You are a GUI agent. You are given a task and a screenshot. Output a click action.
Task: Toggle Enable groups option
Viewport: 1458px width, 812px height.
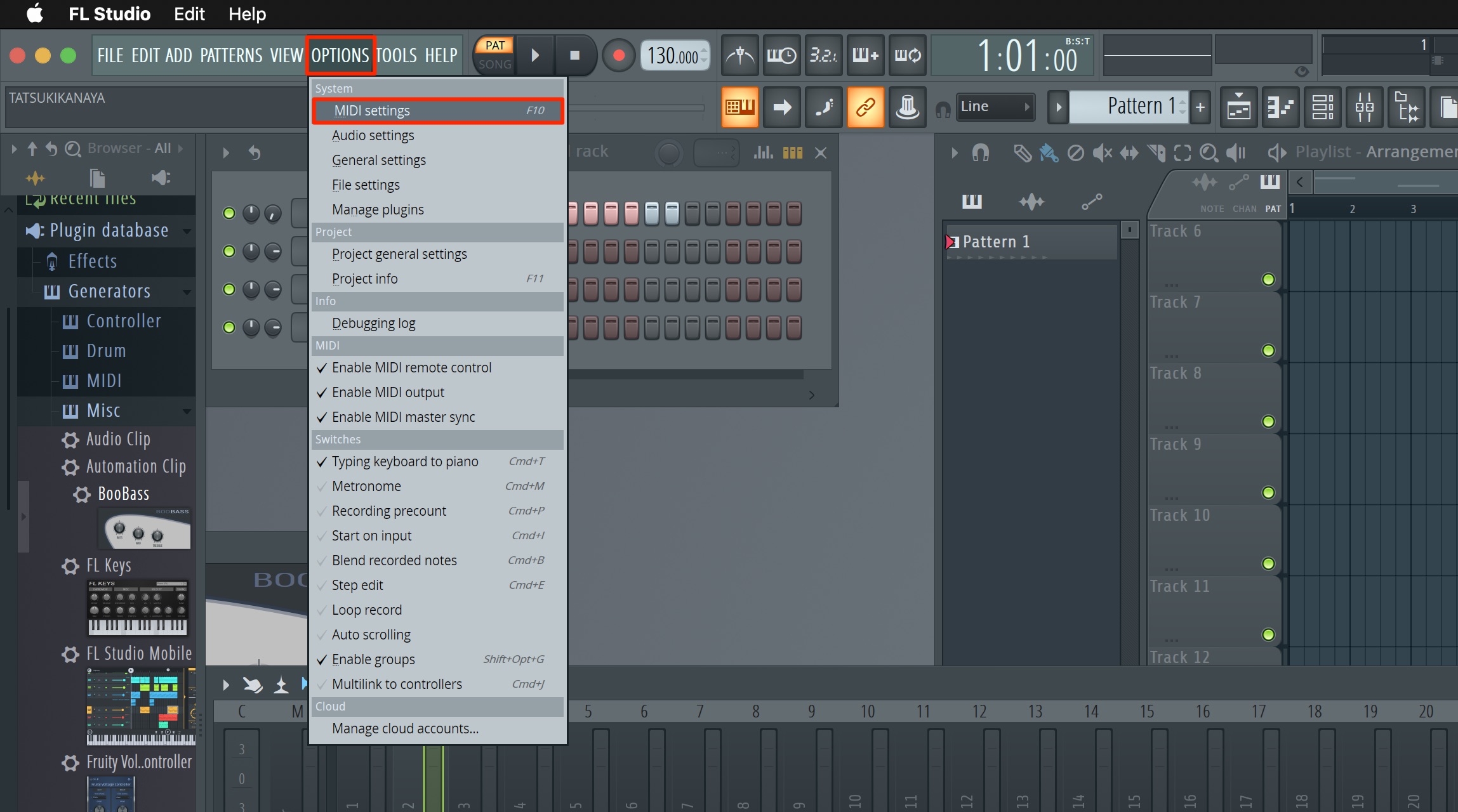[437, 660]
